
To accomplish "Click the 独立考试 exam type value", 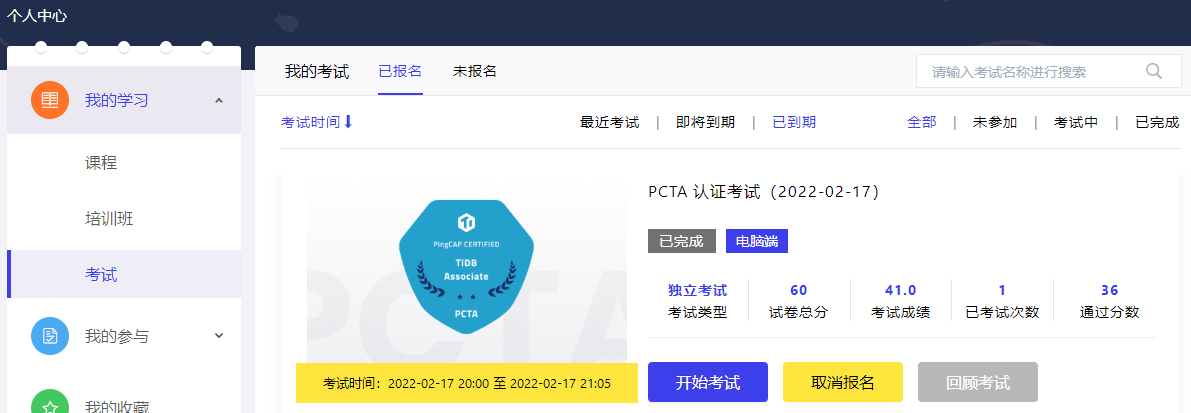I will tap(697, 290).
